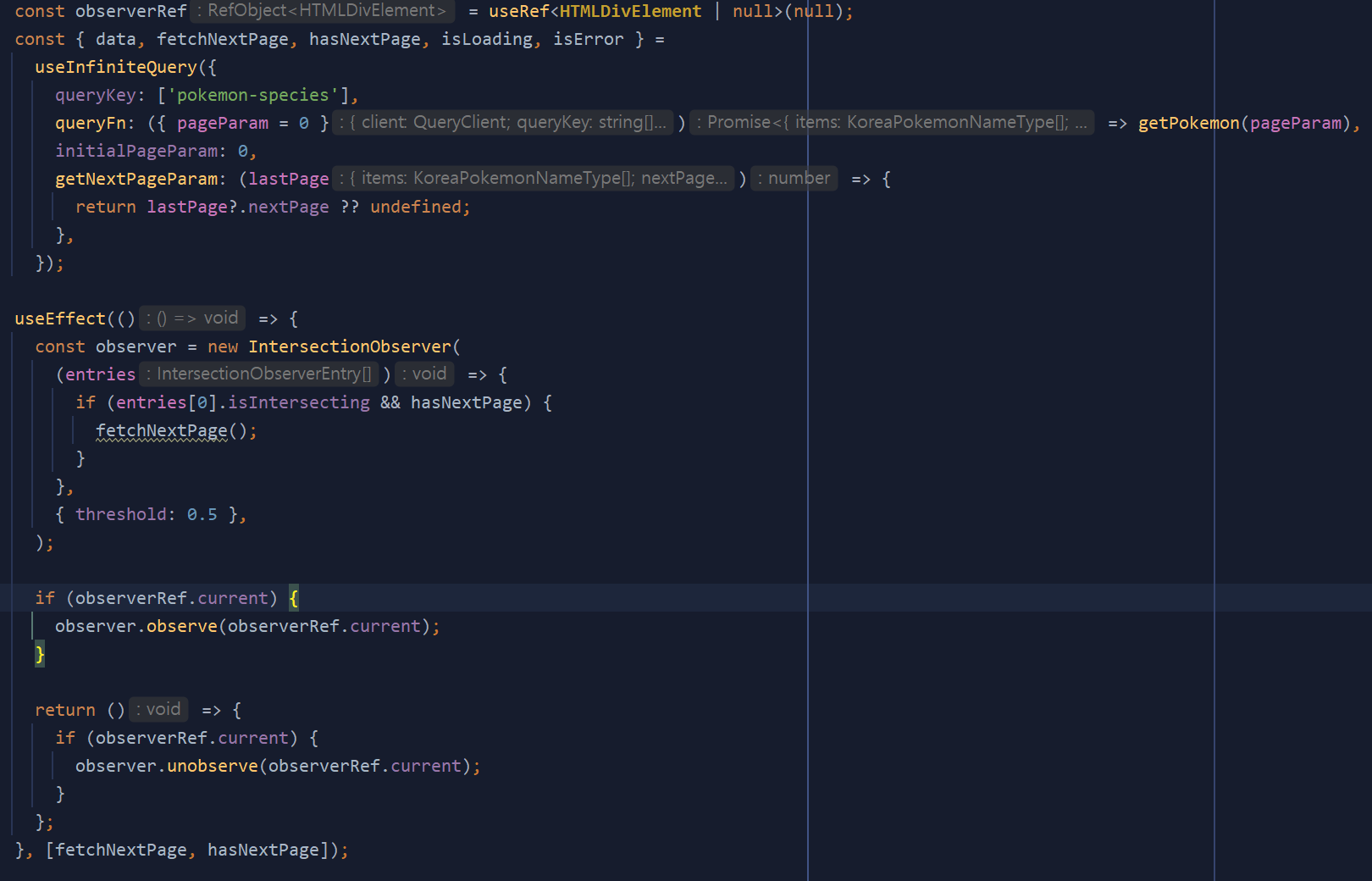Click the 'IntersectionObserver' constructor
Screen dimensions: 1372x881
point(350,346)
